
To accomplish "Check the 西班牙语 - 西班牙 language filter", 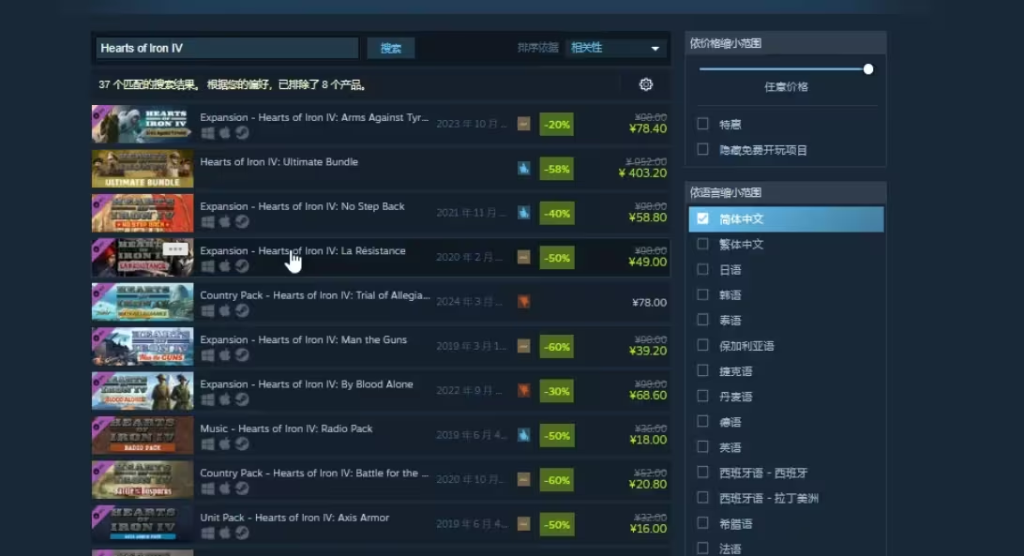I will [703, 472].
